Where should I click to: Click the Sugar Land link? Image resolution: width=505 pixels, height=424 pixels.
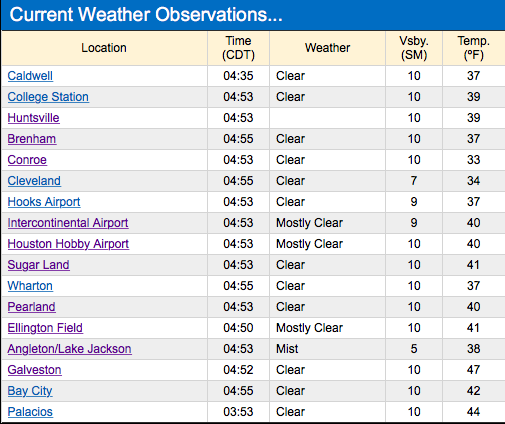click(x=38, y=265)
